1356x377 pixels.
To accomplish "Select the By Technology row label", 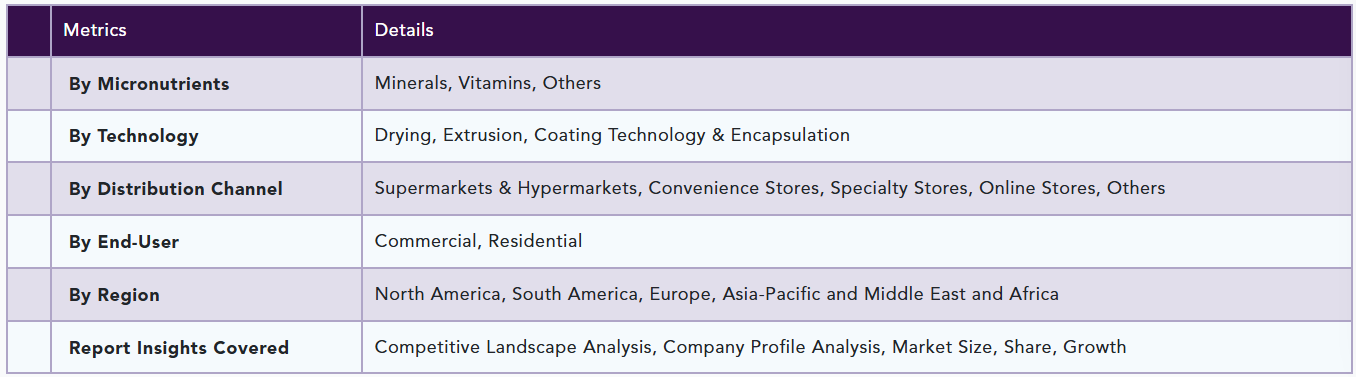I will pos(134,136).
